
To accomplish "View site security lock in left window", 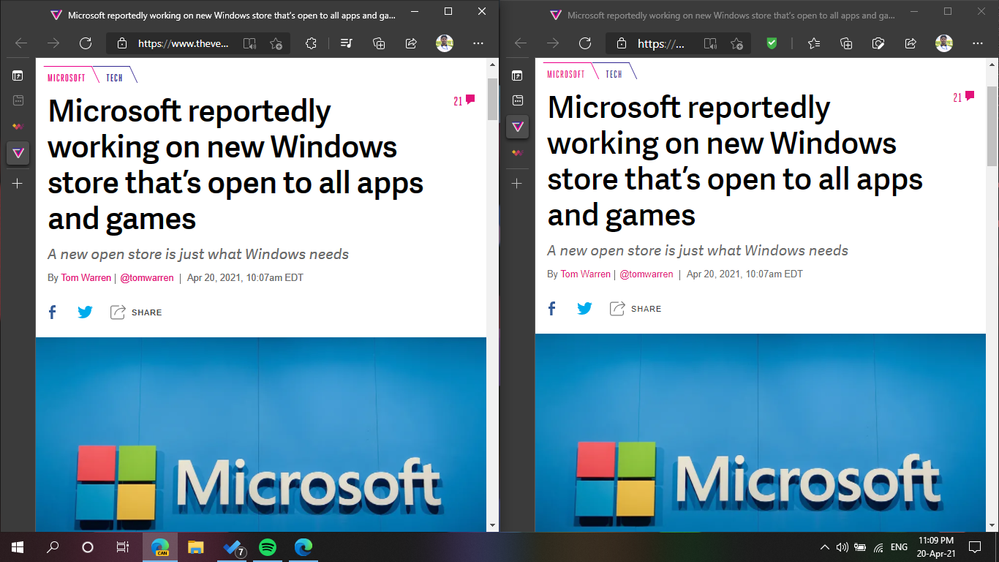I will point(122,43).
